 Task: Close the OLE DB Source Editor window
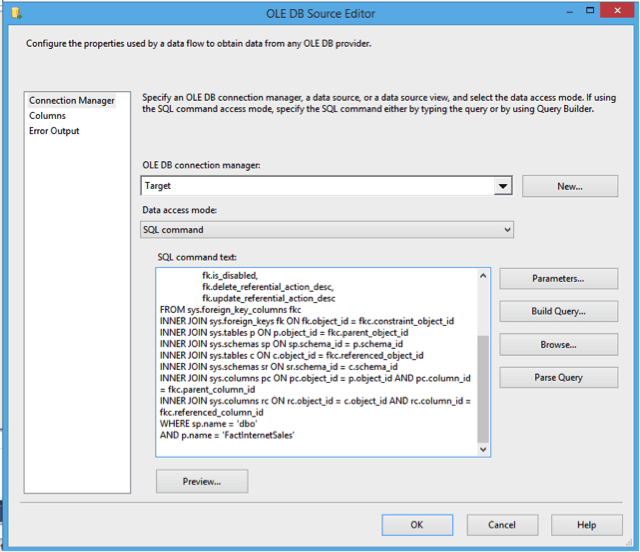(x=617, y=11)
